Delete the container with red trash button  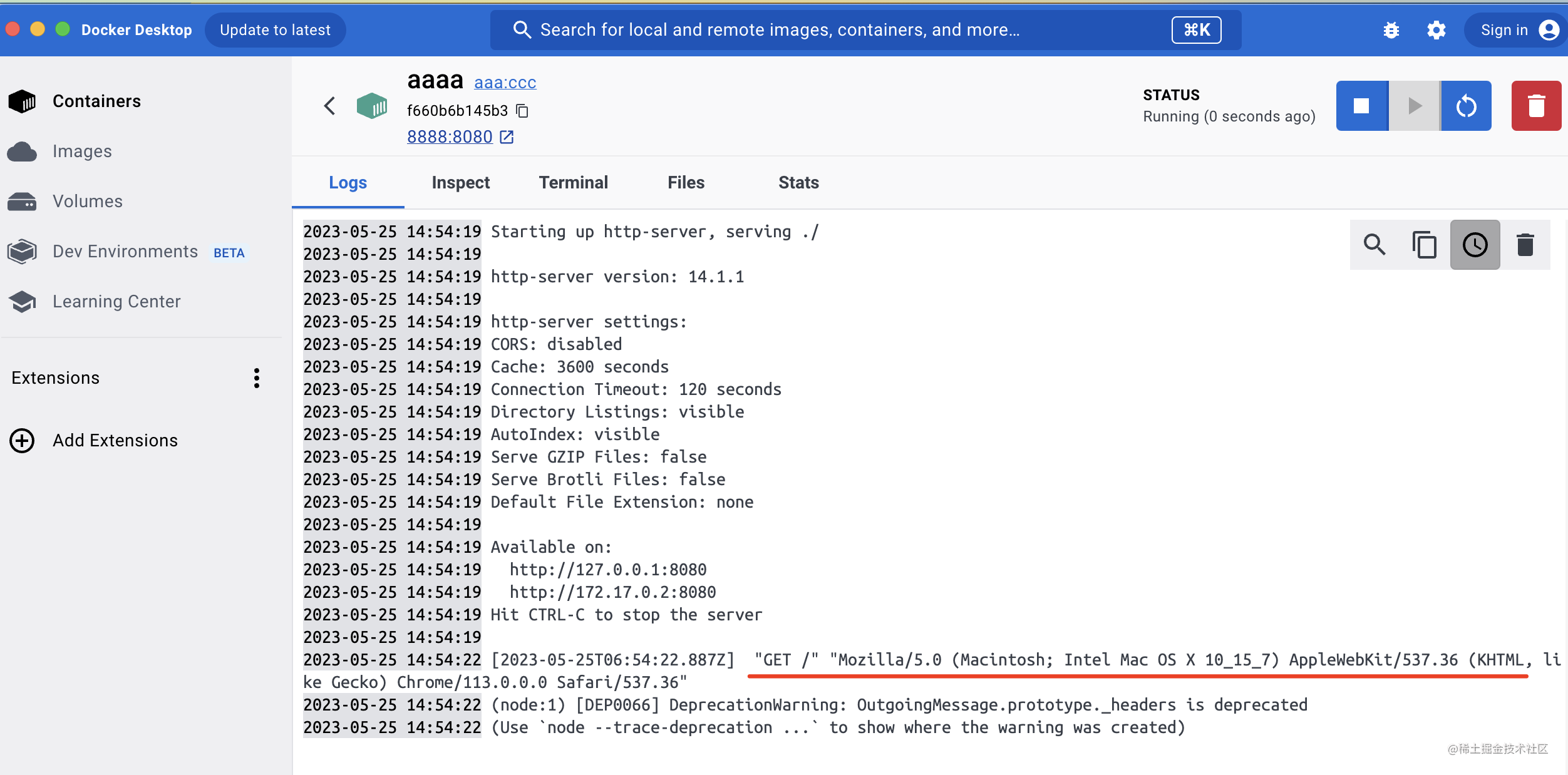(1535, 106)
